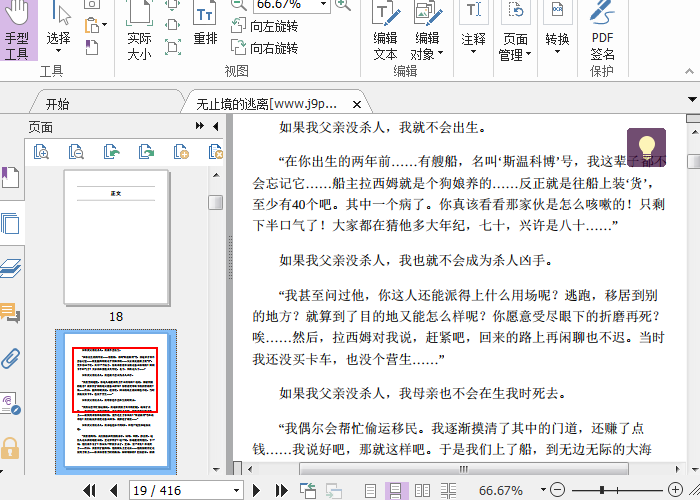The image size is (700, 500).
Task: Collapse the Pages (页面) panel with the left arrow
Action: click(216, 126)
